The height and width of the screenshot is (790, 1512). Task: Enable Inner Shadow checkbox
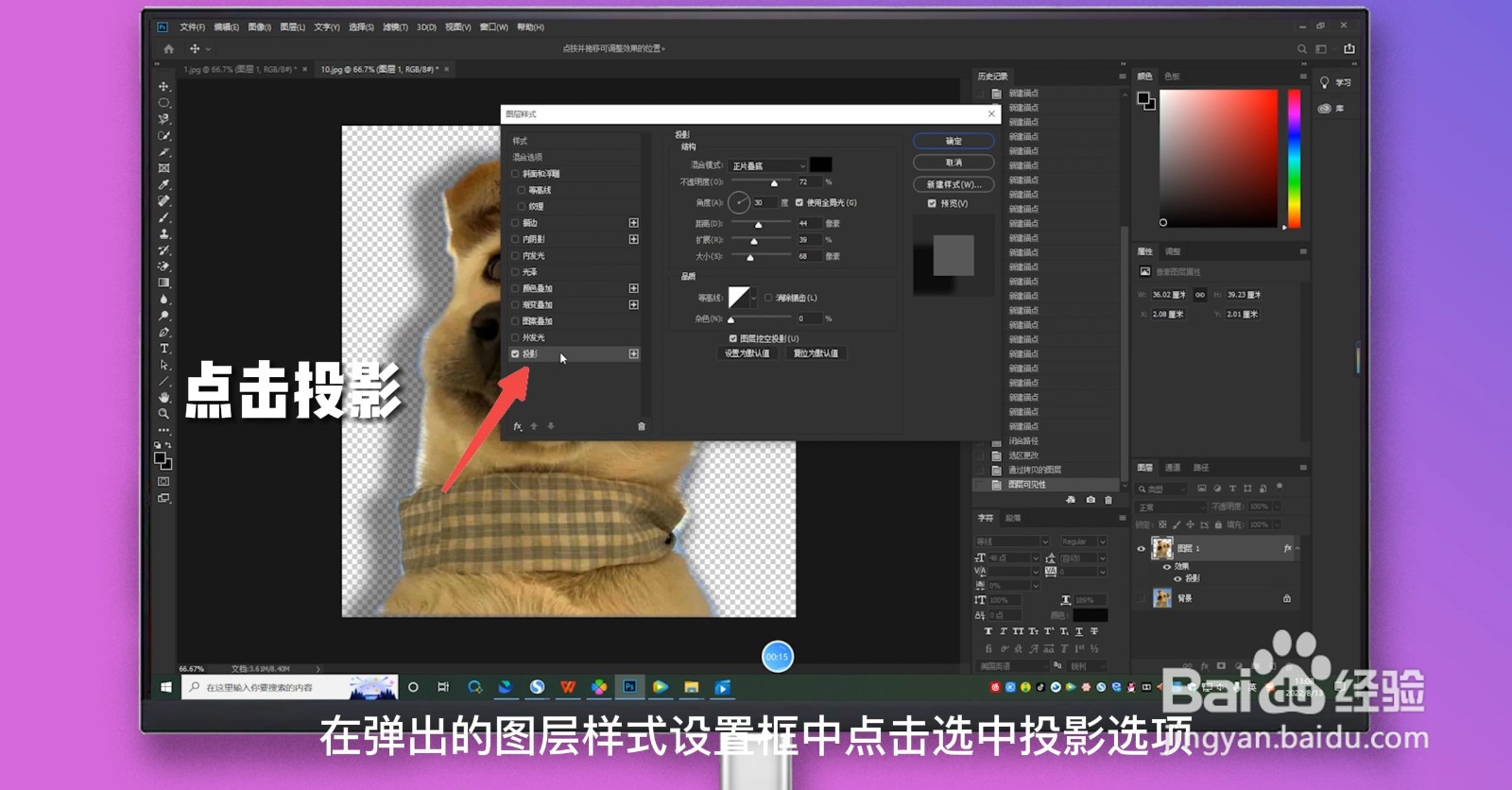pos(515,239)
